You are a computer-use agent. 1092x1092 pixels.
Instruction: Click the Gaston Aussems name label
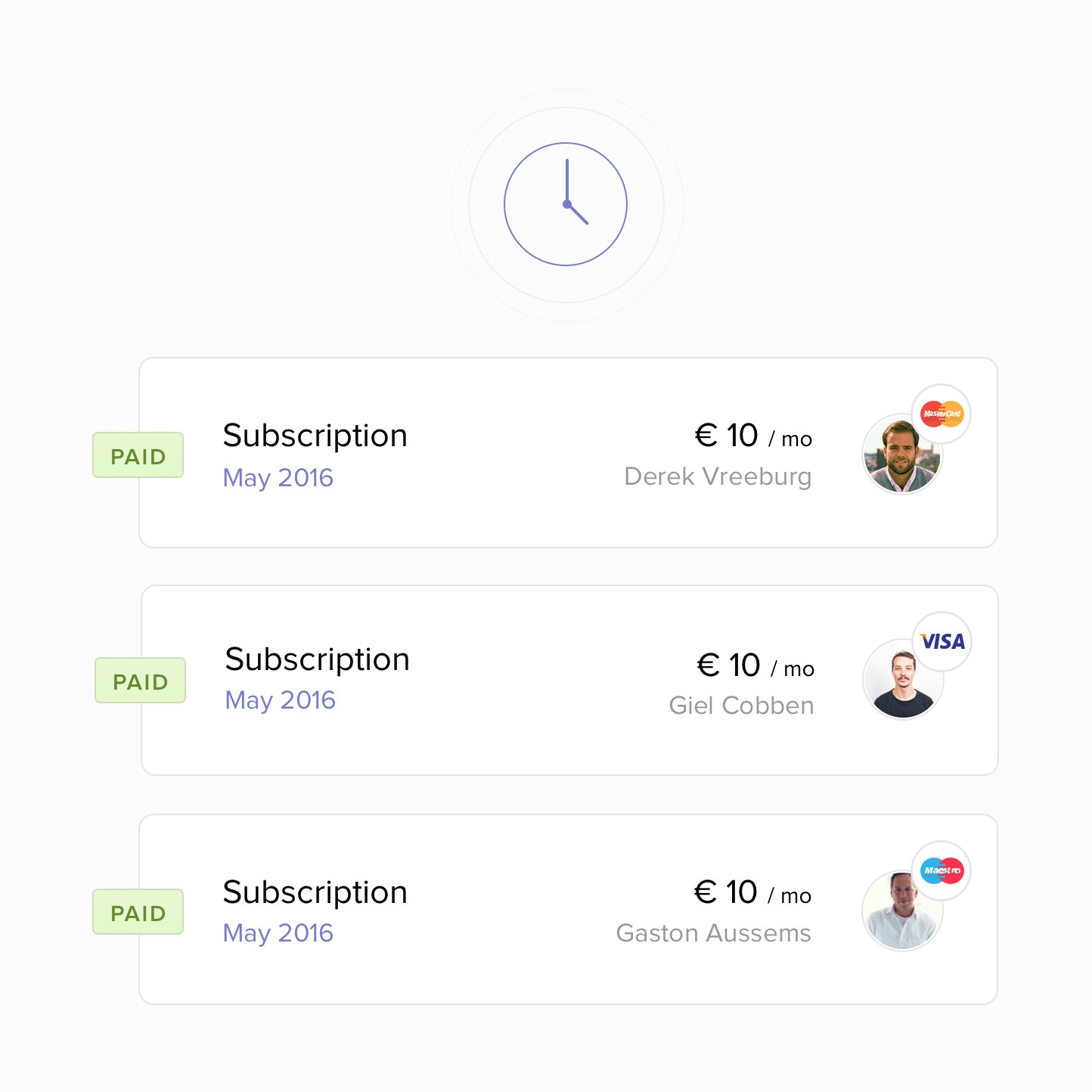tap(713, 933)
